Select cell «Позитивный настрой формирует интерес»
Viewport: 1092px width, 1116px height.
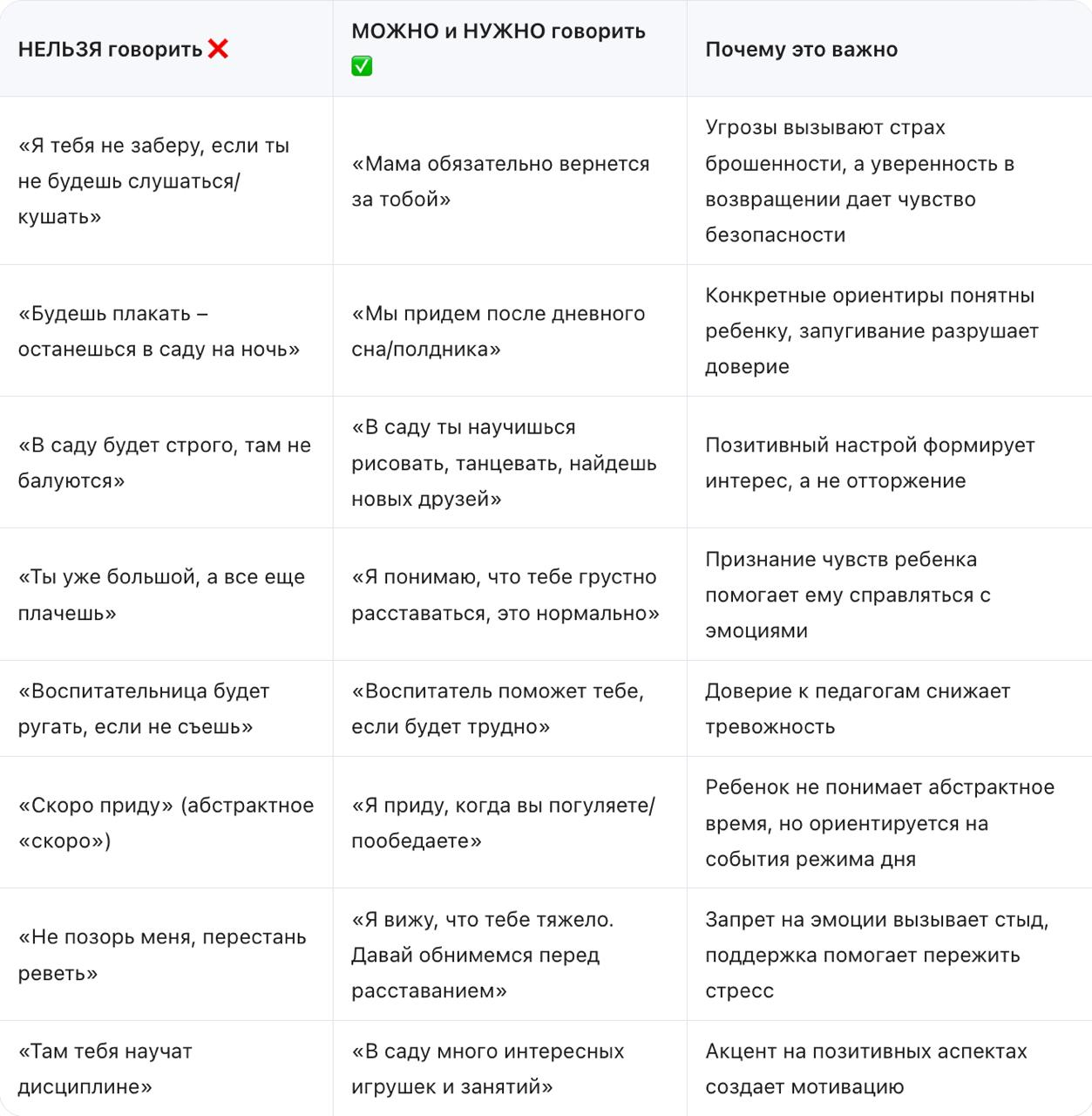point(889,463)
